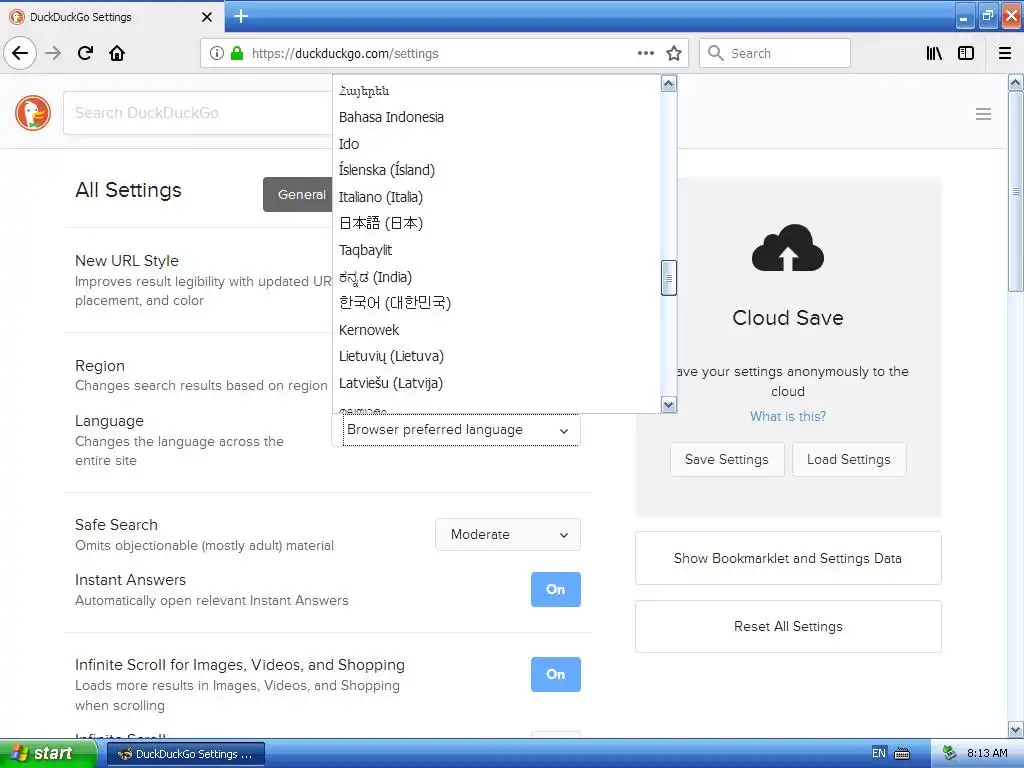Bookmark this page with the star icon
The height and width of the screenshot is (768, 1024).
674,53
